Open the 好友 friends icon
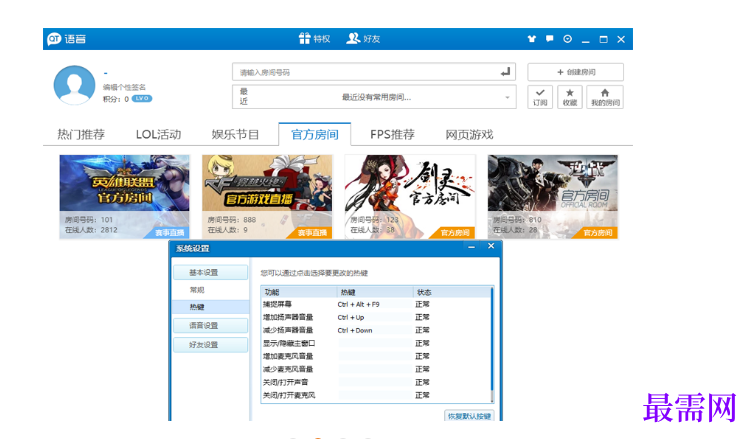The image size is (755, 439). [353, 39]
